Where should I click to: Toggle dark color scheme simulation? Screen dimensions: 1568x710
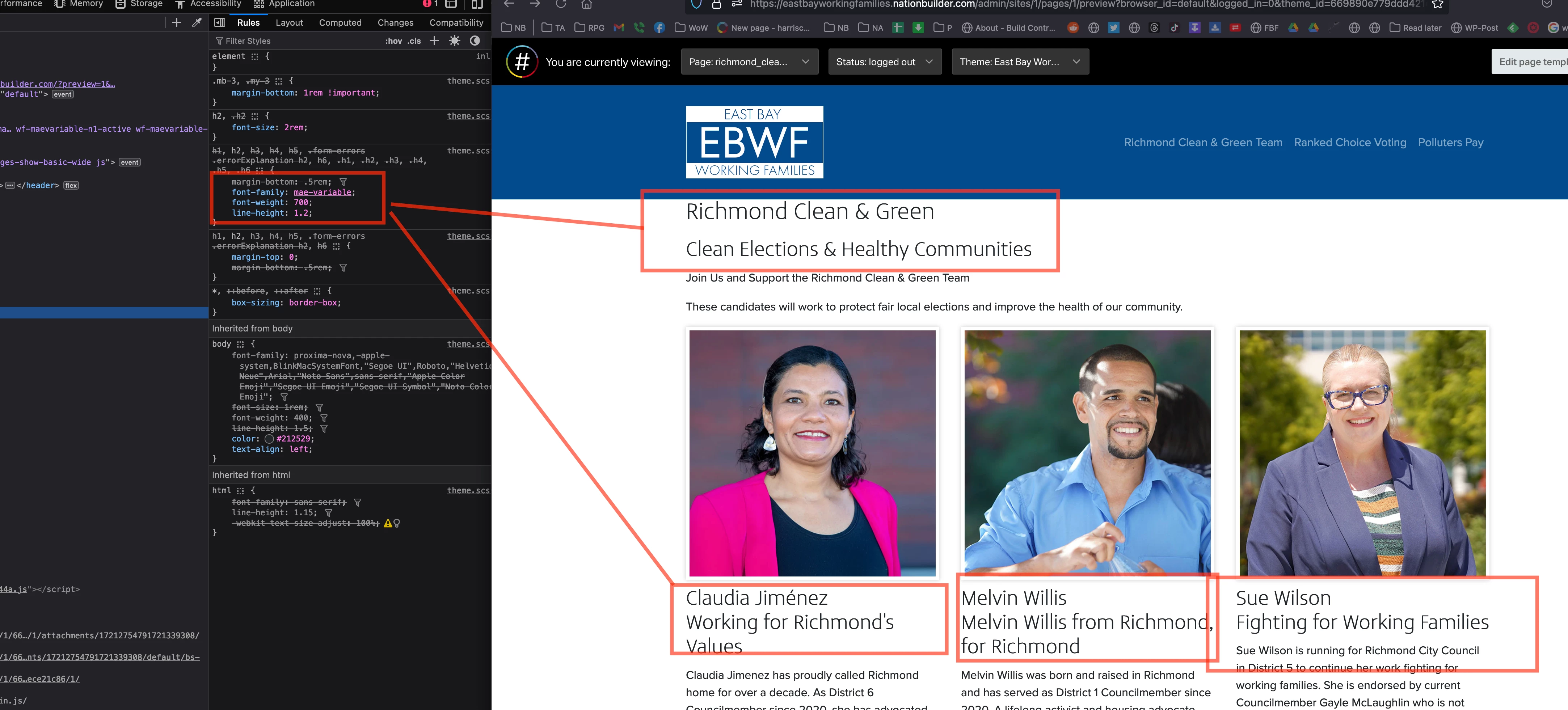coord(475,41)
